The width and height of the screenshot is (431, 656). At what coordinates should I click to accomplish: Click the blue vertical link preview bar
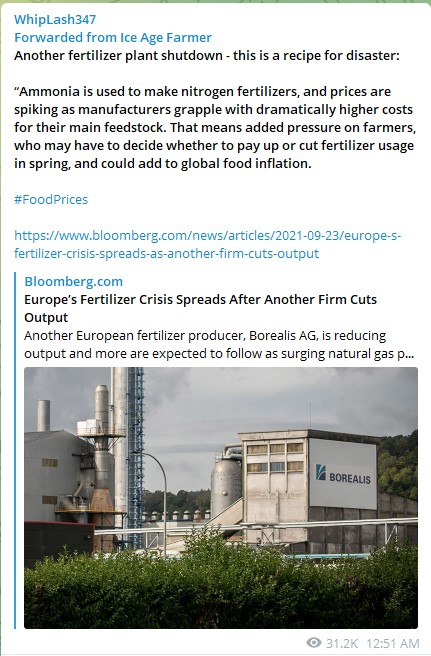pyautogui.click(x=15, y=450)
